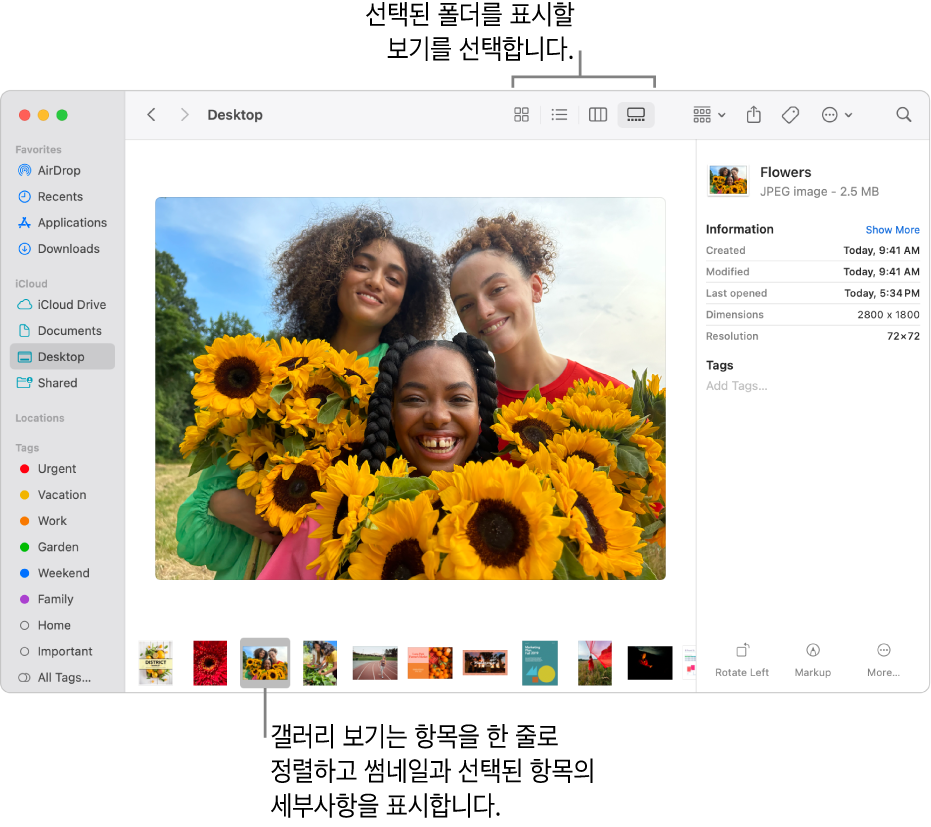Select the orange fruit thumbnail
The width and height of the screenshot is (931, 827).
pos(430,663)
